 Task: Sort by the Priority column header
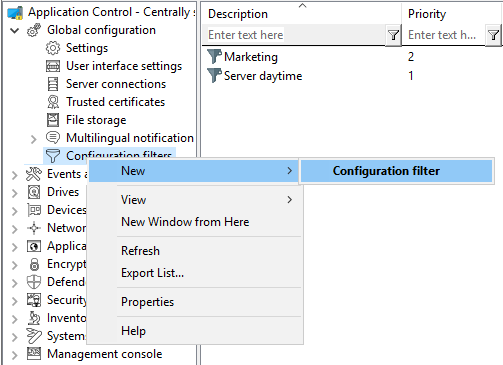coord(427,14)
